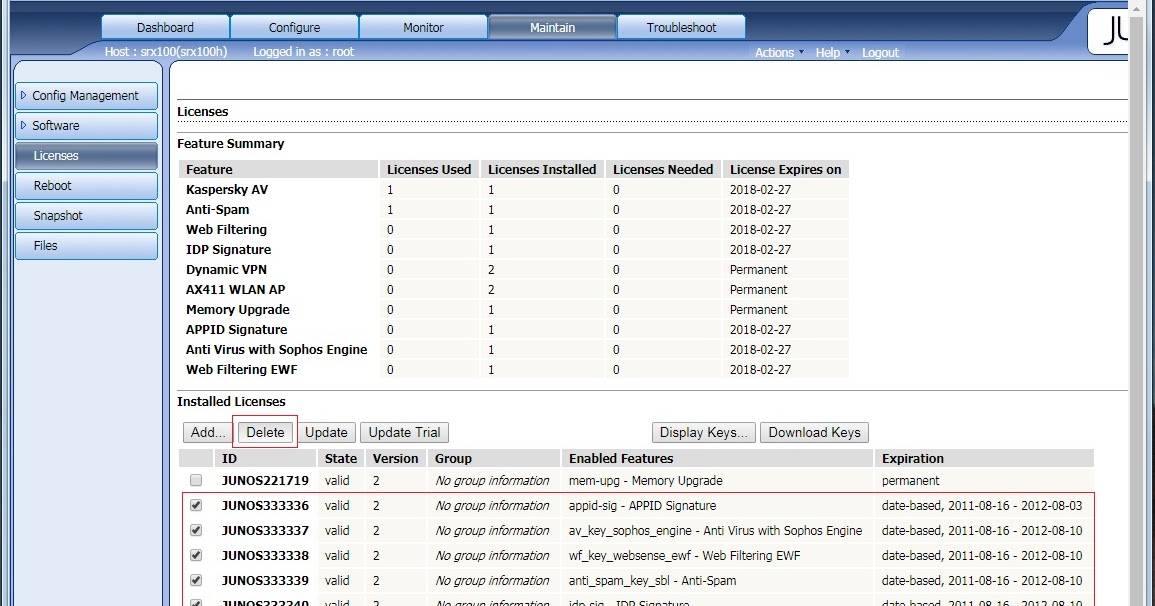Select the Maintain tab
The width and height of the screenshot is (1155, 606).
(x=552, y=27)
